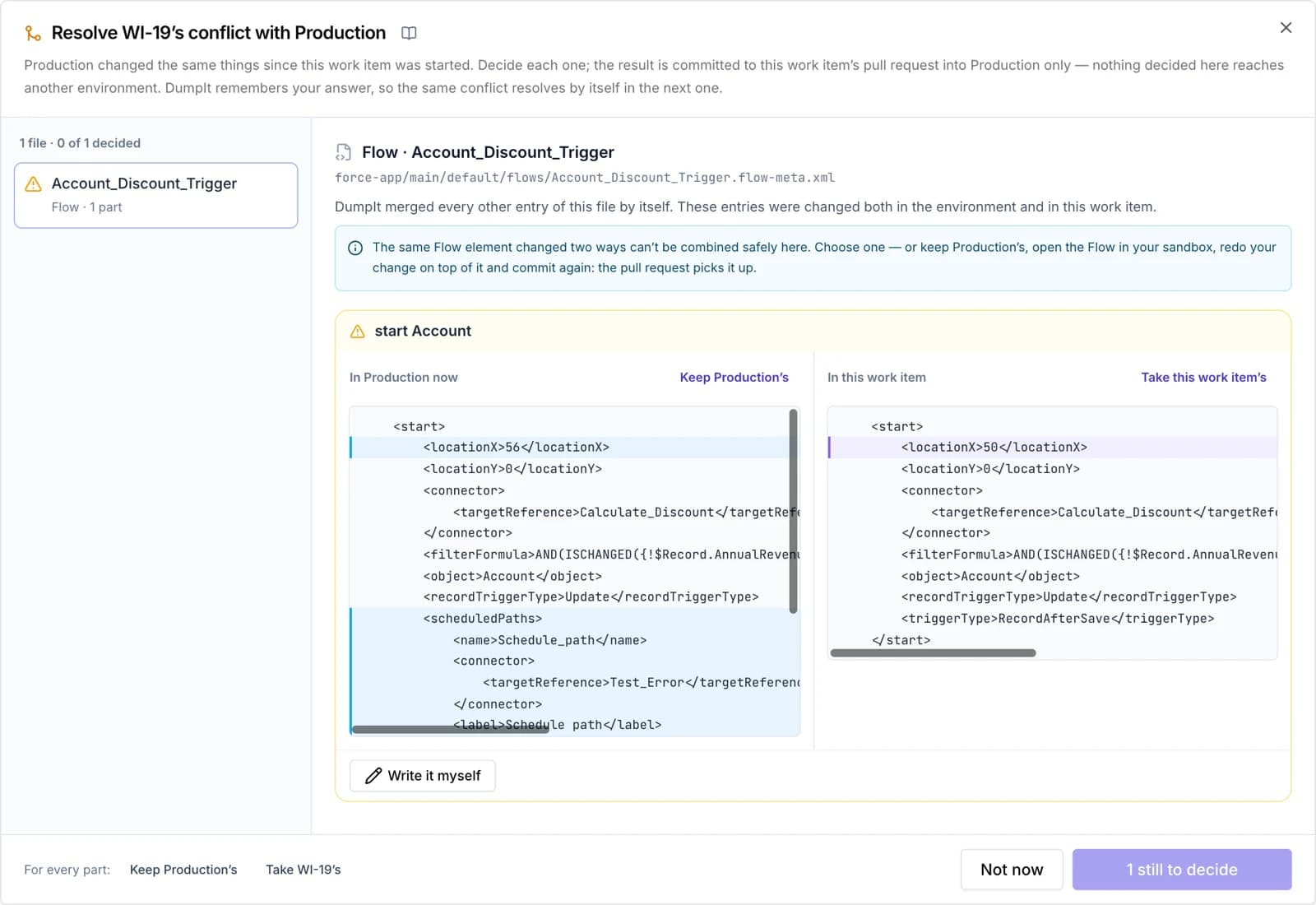Click the Write it myself button

(x=422, y=776)
